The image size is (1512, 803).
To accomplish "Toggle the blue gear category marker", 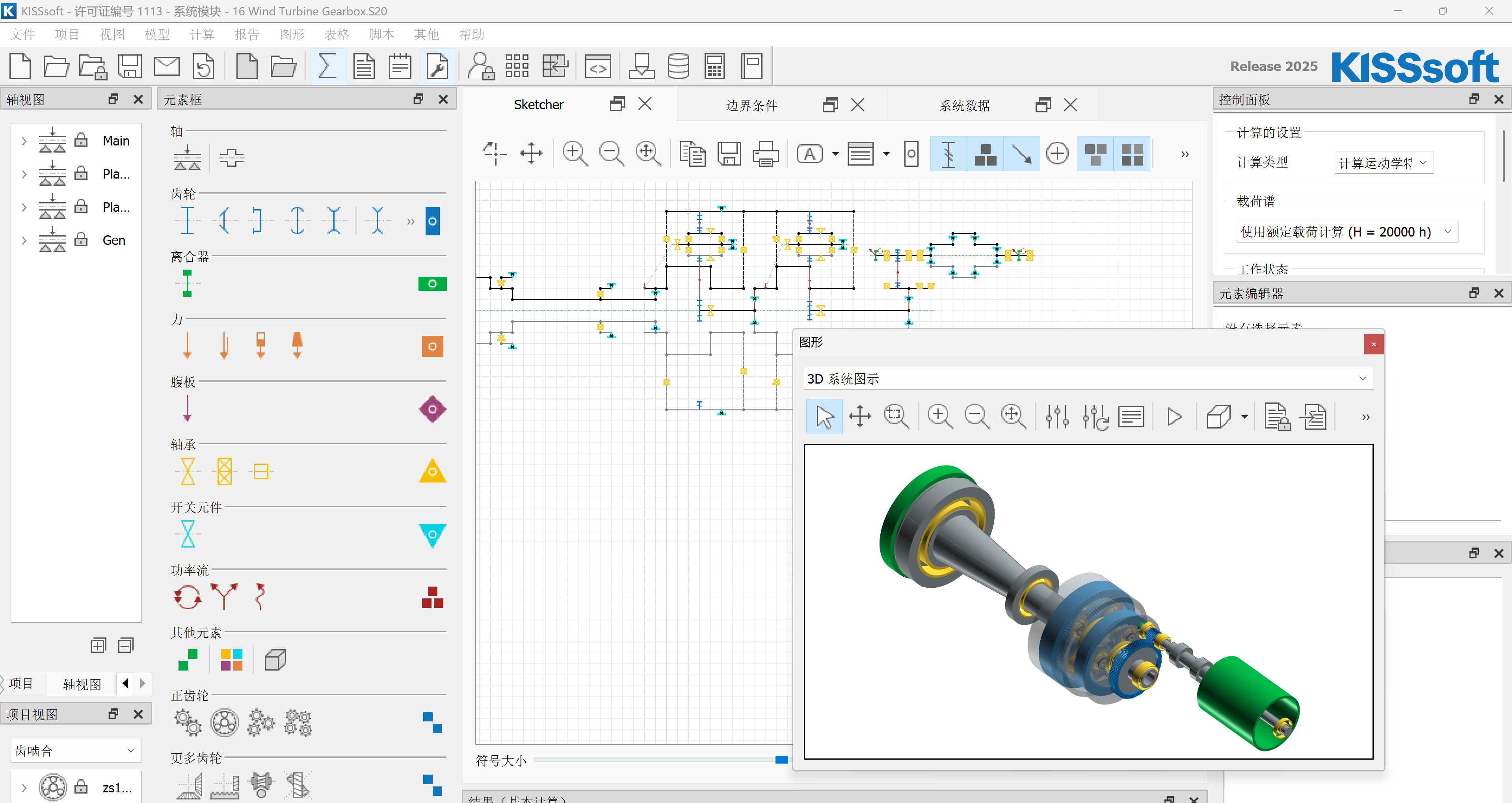I will [x=432, y=221].
